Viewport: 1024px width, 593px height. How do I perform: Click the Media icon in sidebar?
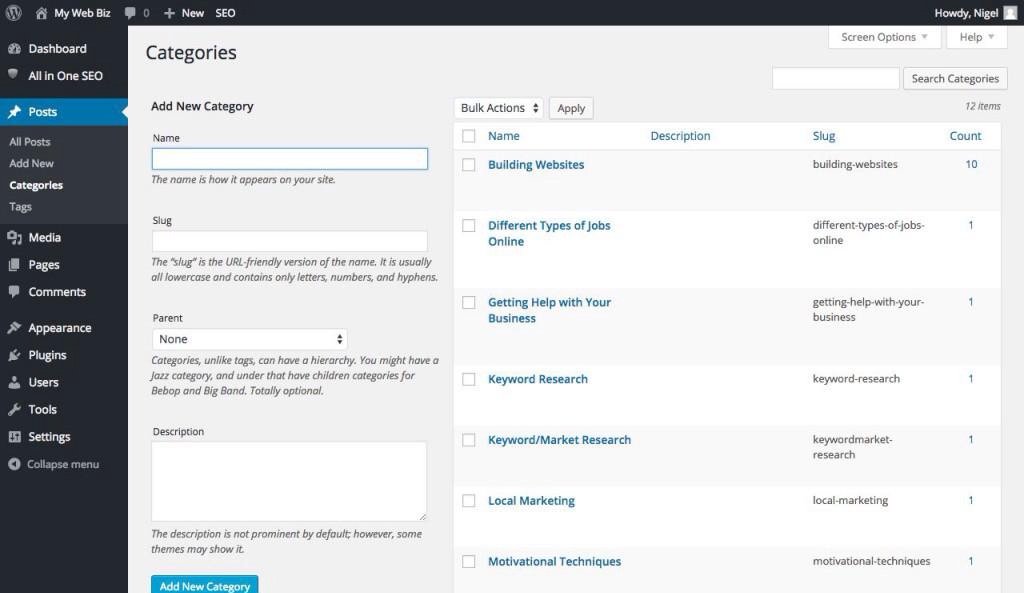point(14,238)
